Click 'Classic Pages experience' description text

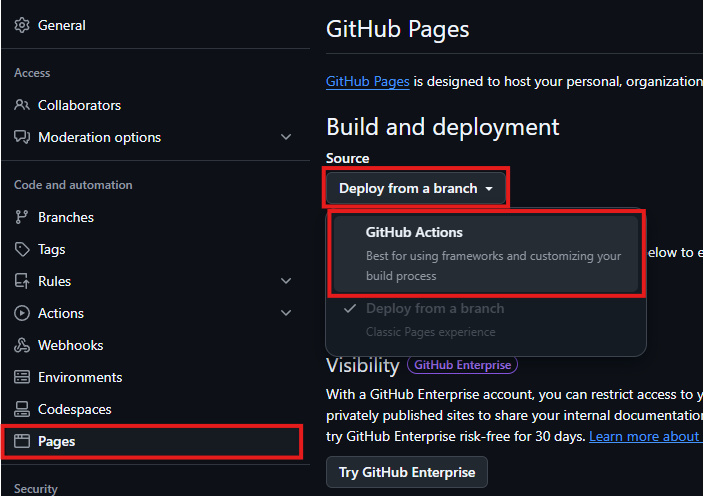coord(430,332)
